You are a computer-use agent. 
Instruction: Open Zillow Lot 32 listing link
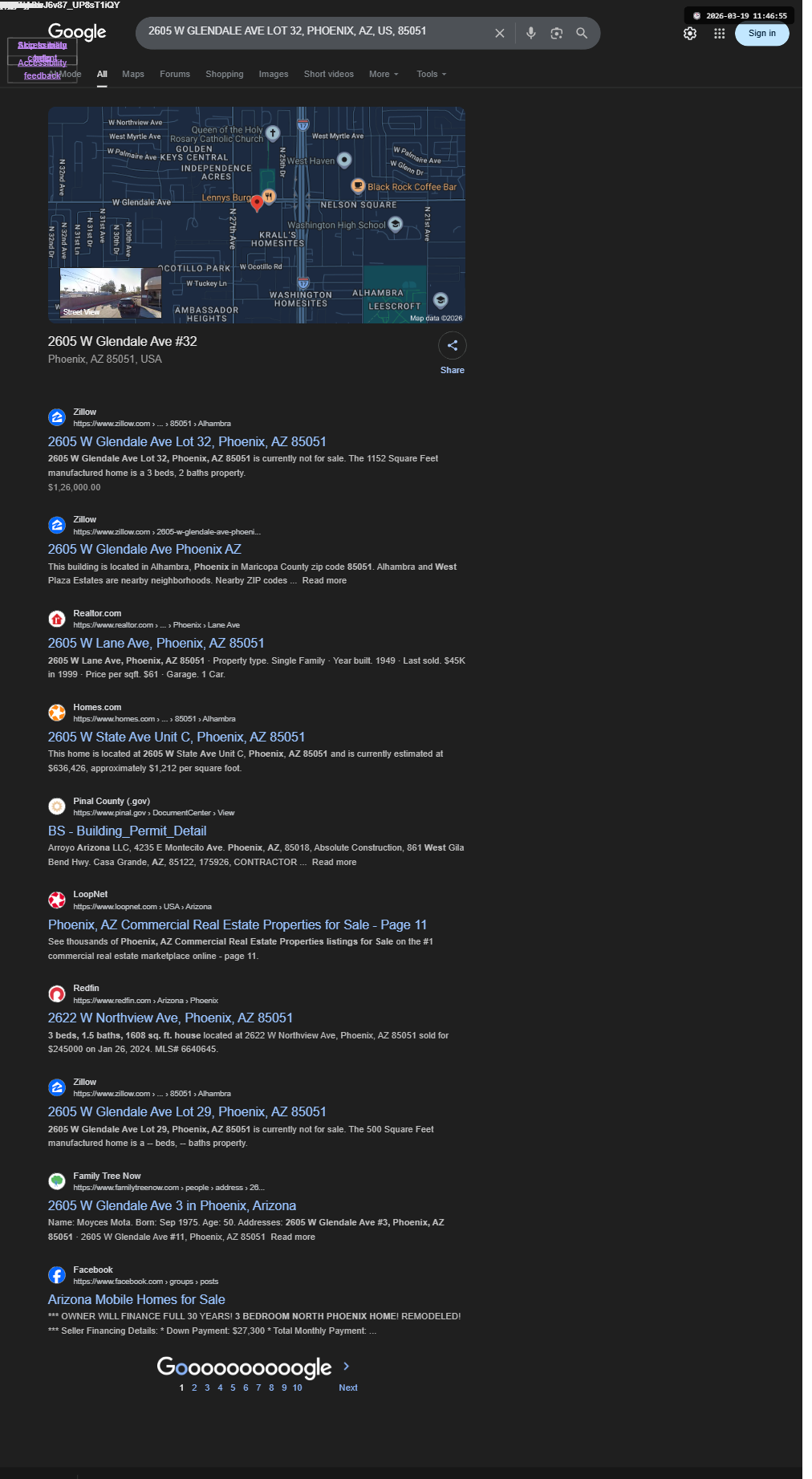tap(187, 441)
